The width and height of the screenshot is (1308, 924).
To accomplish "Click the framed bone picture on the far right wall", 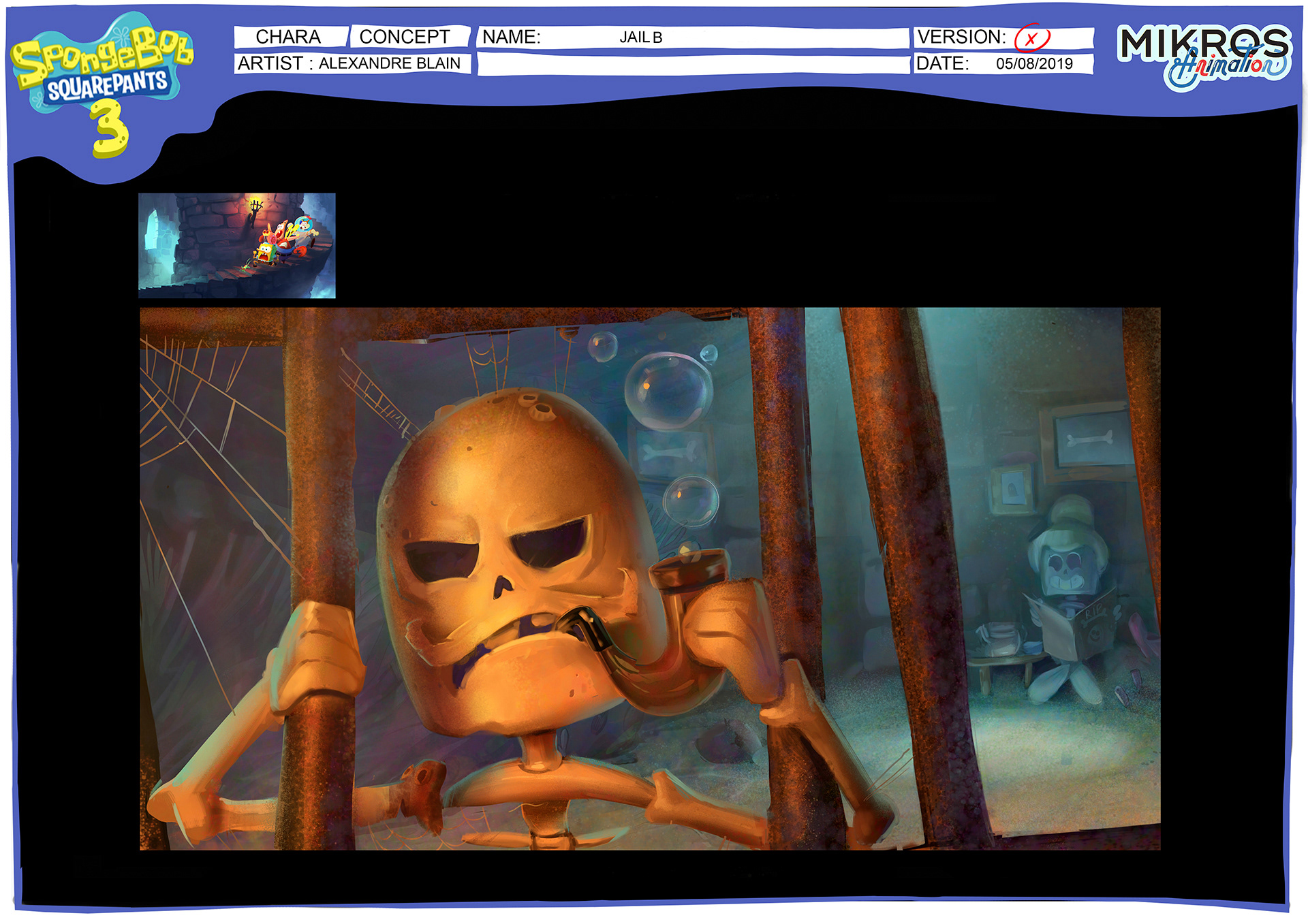I will (1089, 439).
